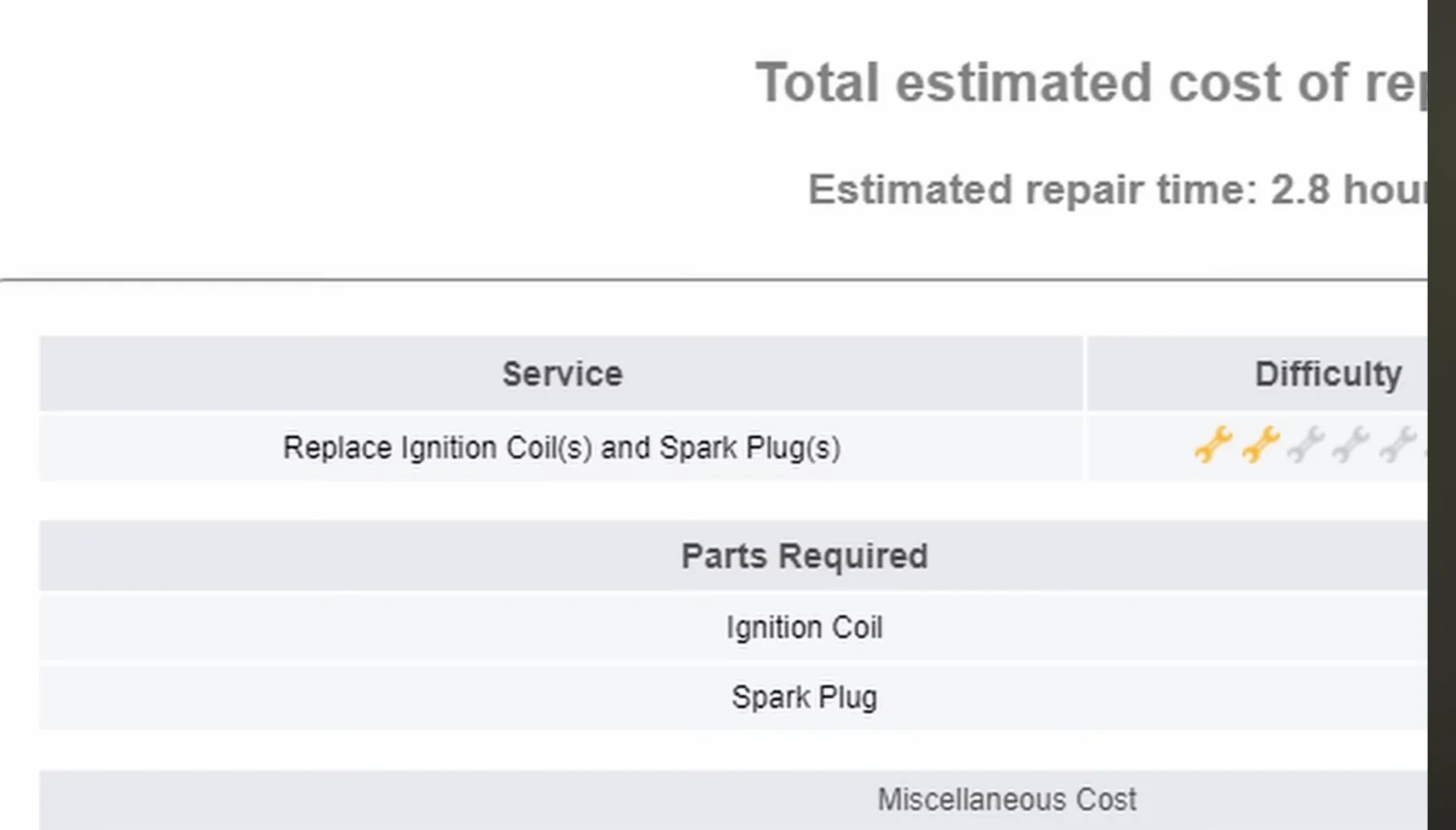This screenshot has height=830, width=1456.
Task: Click the Parts Required header
Action: tap(733, 556)
